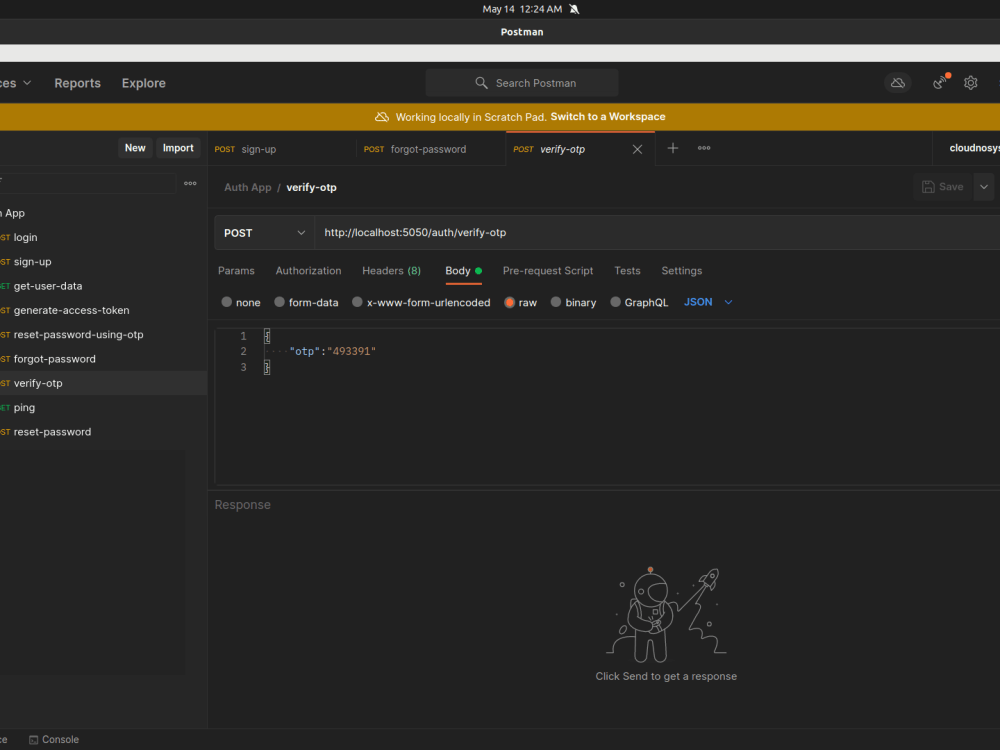Screen dimensions: 1000x750
Task: Open the Pre-request Script tab
Action: [548, 270]
